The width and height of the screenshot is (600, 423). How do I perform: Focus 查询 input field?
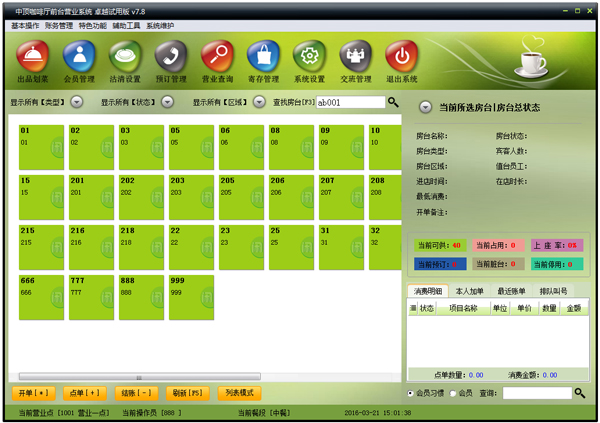point(537,393)
